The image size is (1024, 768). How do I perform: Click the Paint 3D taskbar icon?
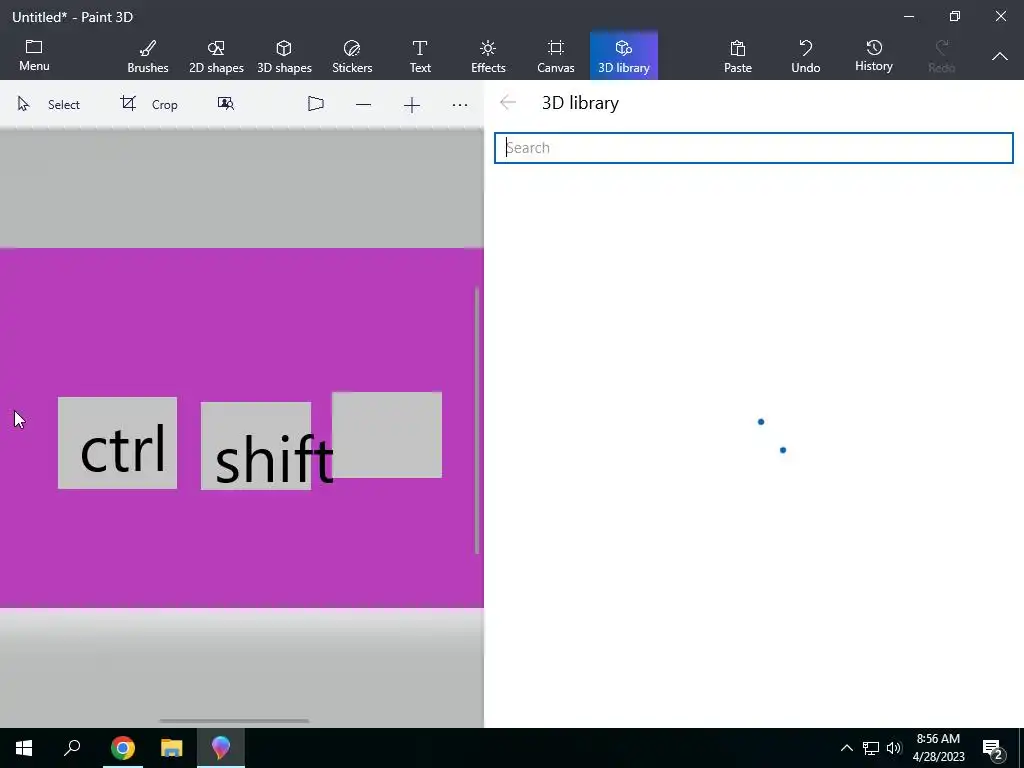click(x=221, y=748)
